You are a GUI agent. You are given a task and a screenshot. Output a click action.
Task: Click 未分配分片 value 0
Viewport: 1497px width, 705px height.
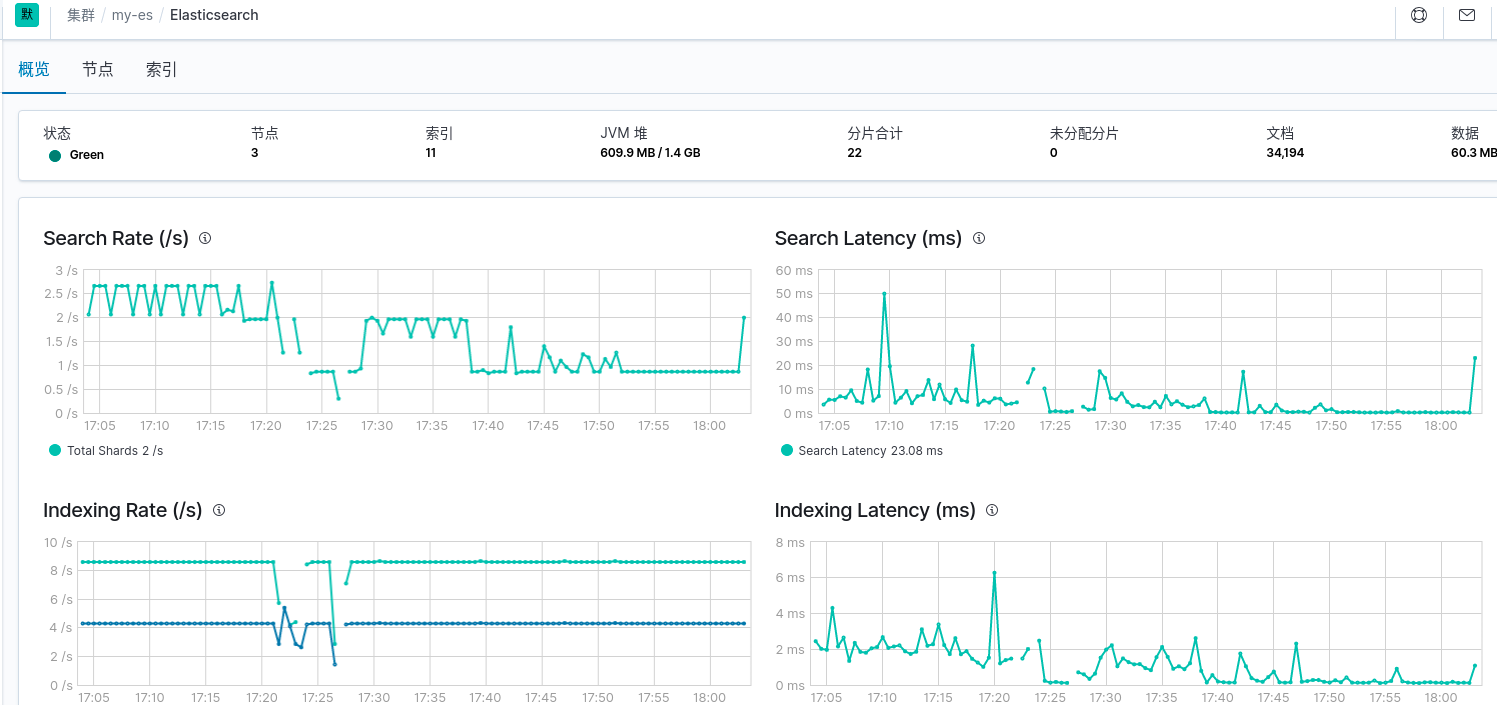(1054, 153)
